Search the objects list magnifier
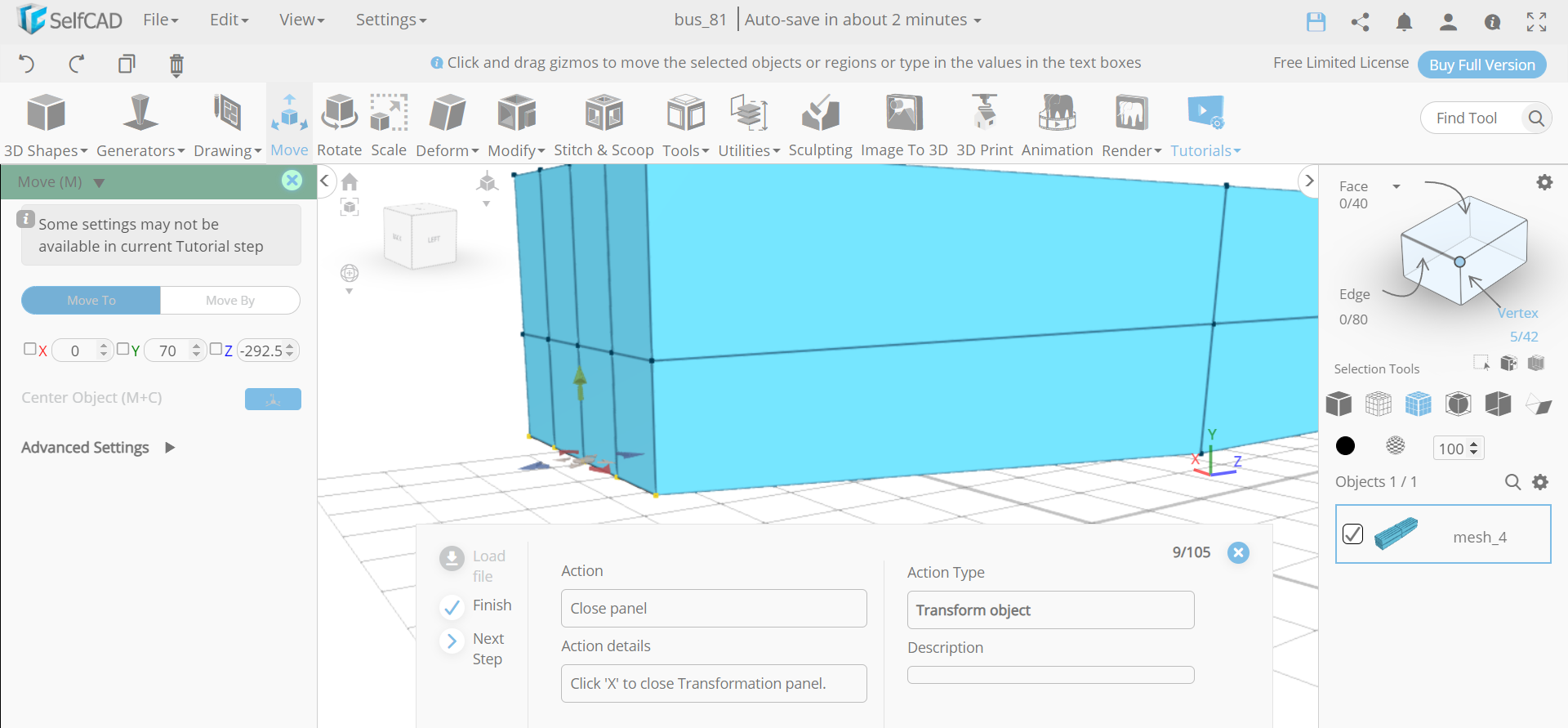 [1512, 482]
